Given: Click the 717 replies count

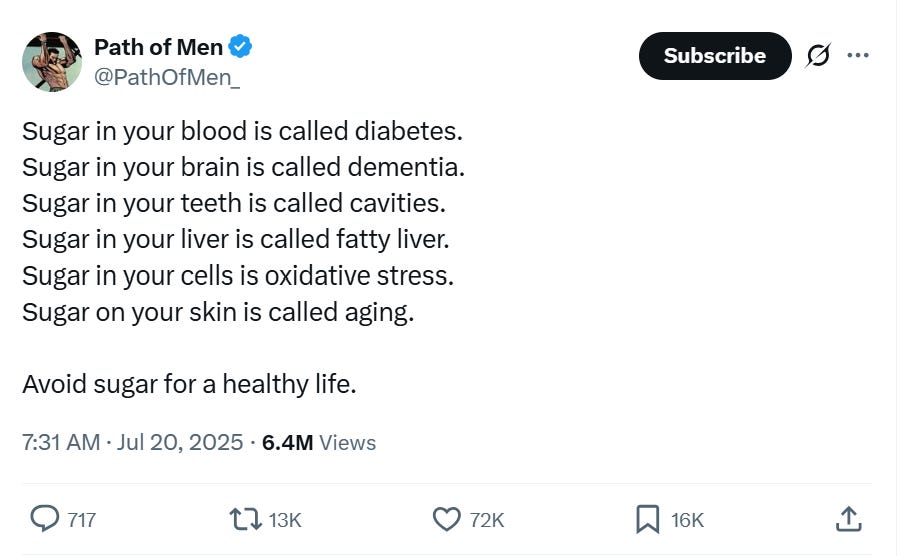Looking at the screenshot, I should pyautogui.click(x=82, y=519).
